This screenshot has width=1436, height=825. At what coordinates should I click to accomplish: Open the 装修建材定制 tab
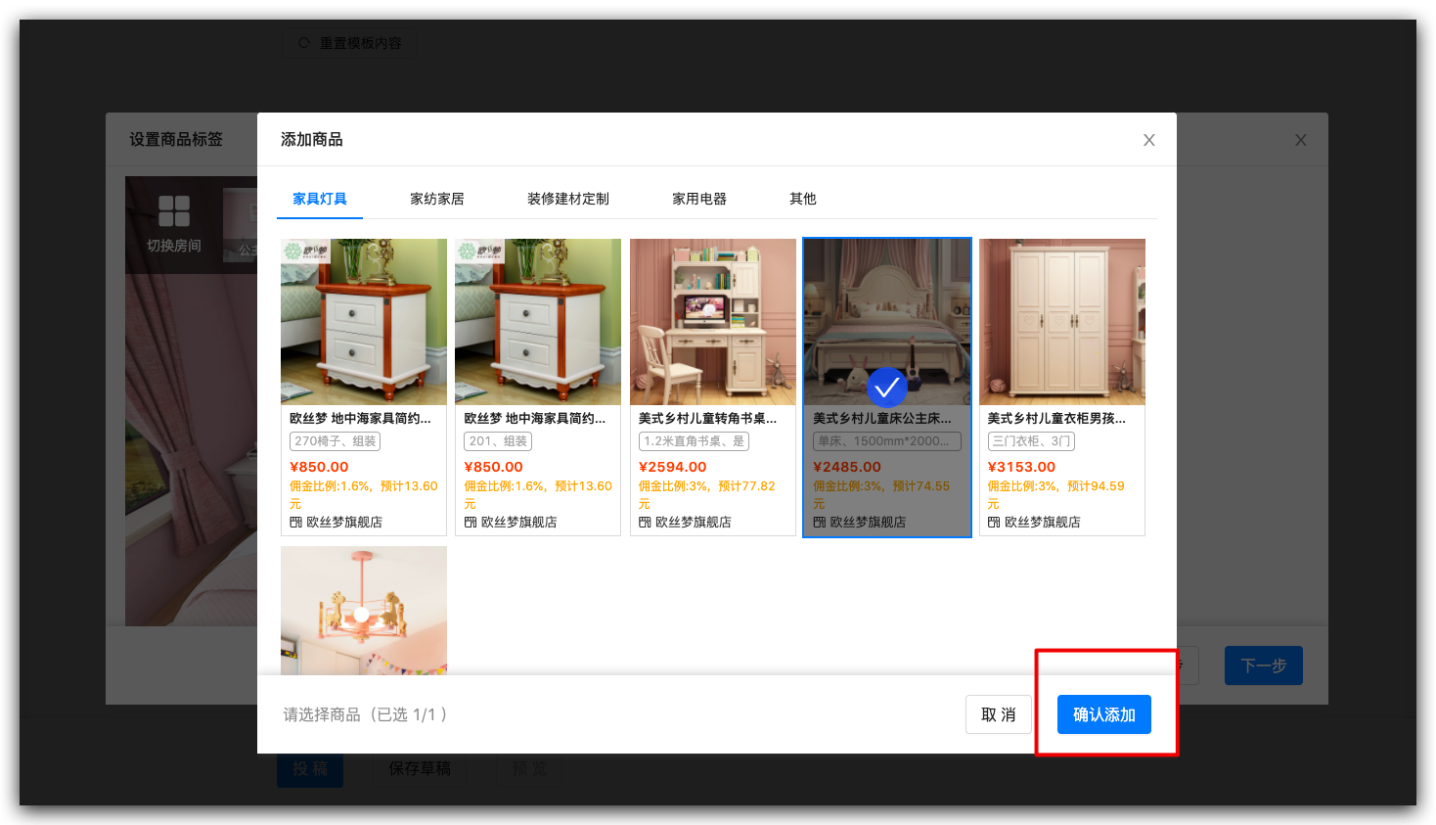(x=568, y=198)
